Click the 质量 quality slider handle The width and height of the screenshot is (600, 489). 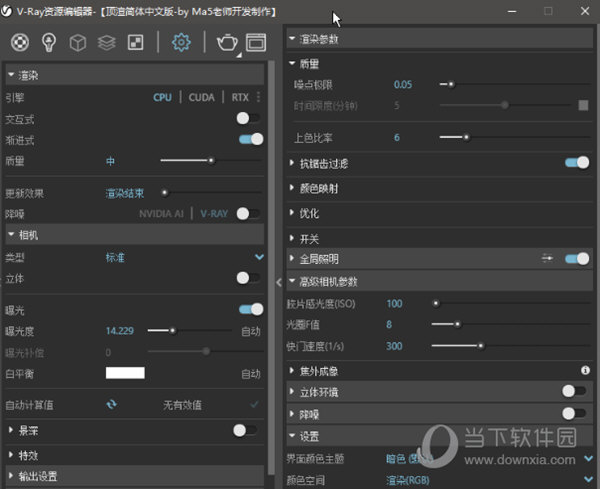[211, 160]
